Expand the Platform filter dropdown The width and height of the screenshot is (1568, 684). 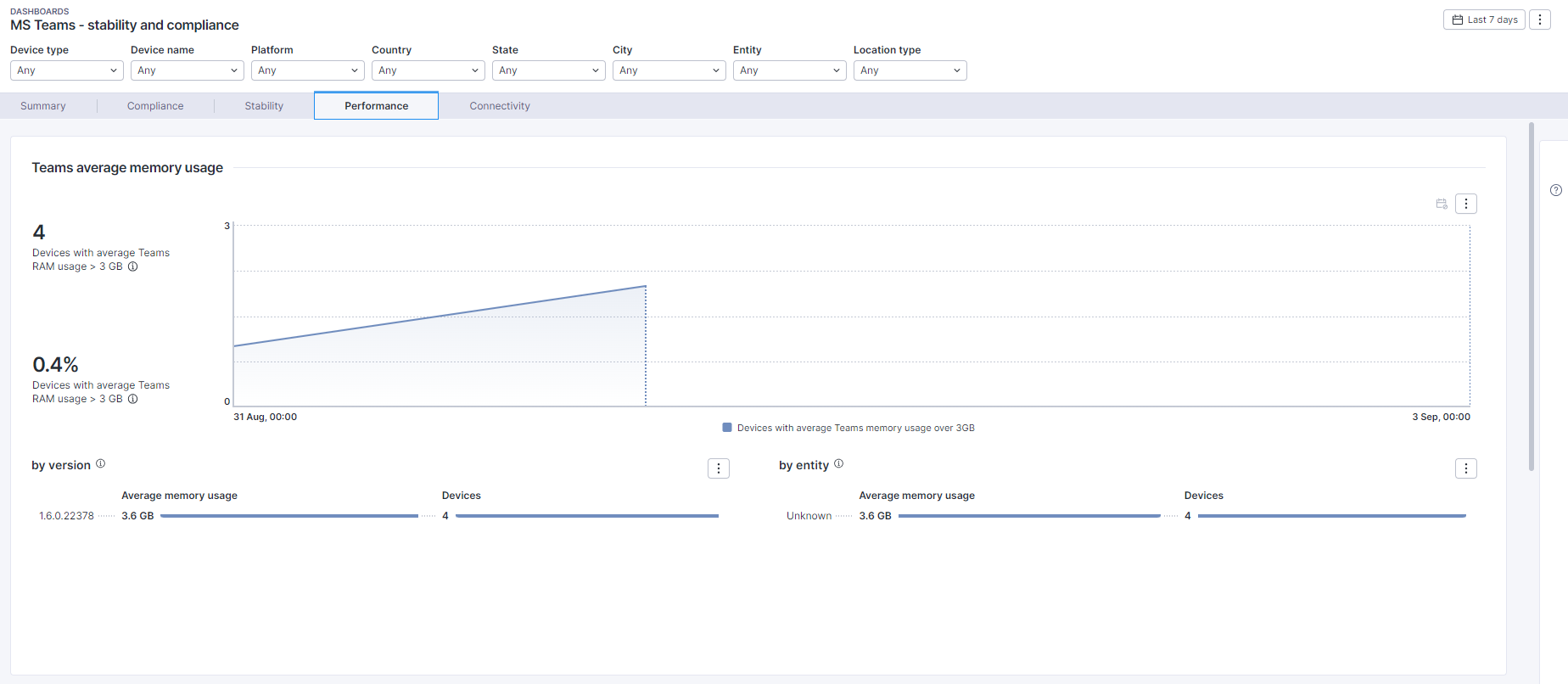click(x=308, y=70)
